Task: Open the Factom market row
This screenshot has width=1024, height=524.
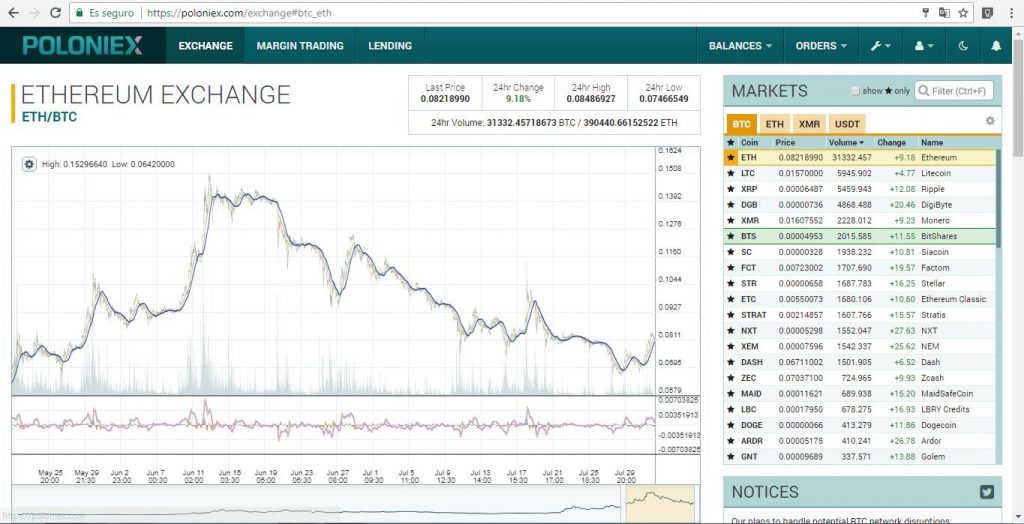Action: click(x=861, y=268)
